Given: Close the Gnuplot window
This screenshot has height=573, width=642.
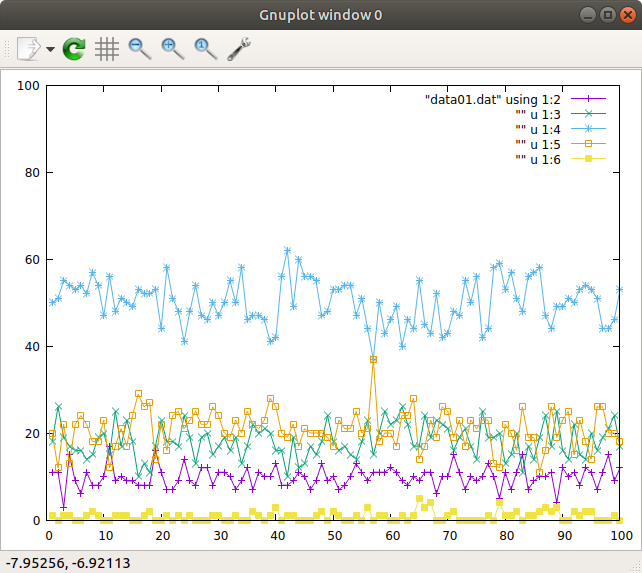Looking at the screenshot, I should [628, 15].
